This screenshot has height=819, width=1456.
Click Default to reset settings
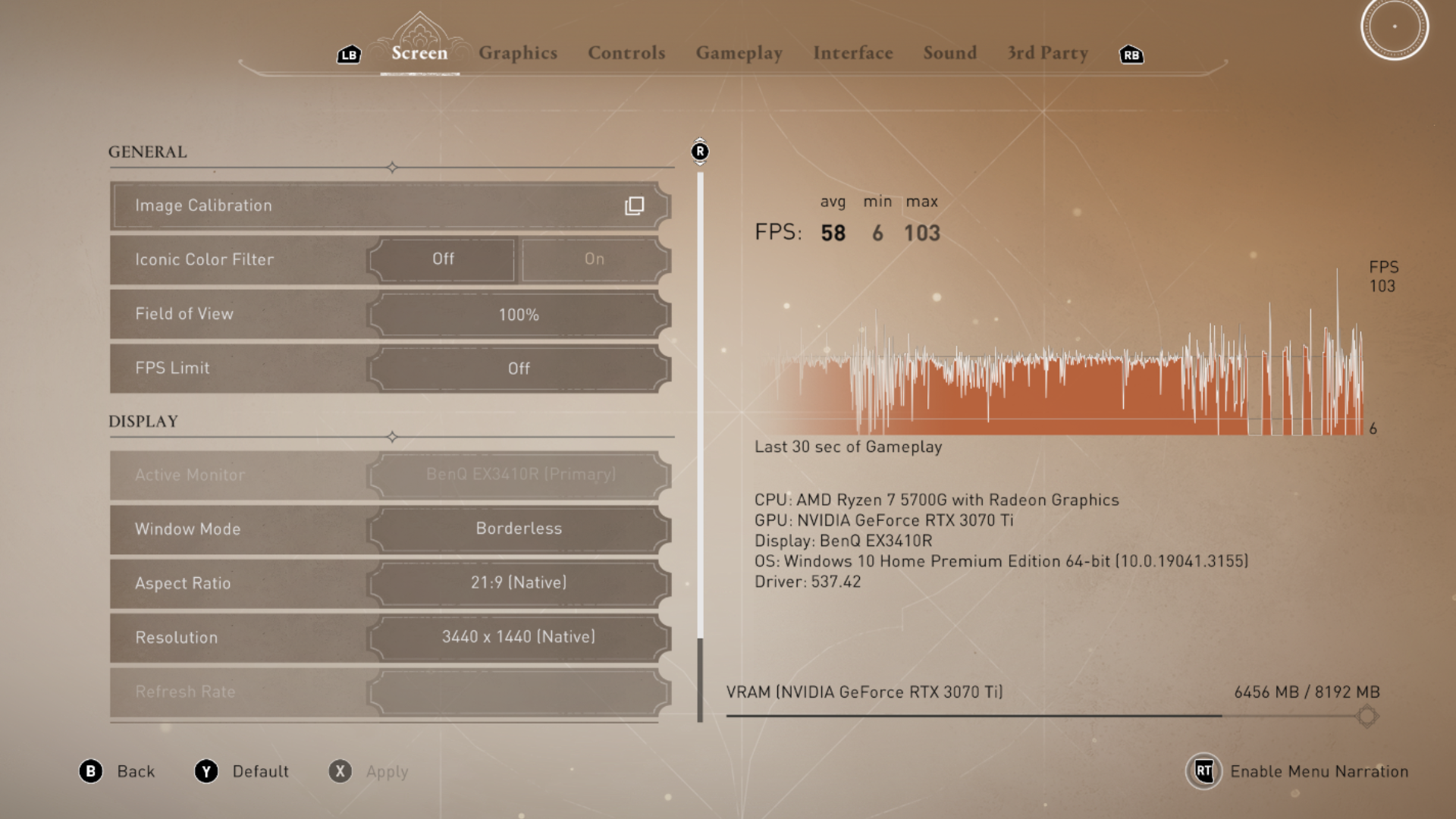coord(260,771)
